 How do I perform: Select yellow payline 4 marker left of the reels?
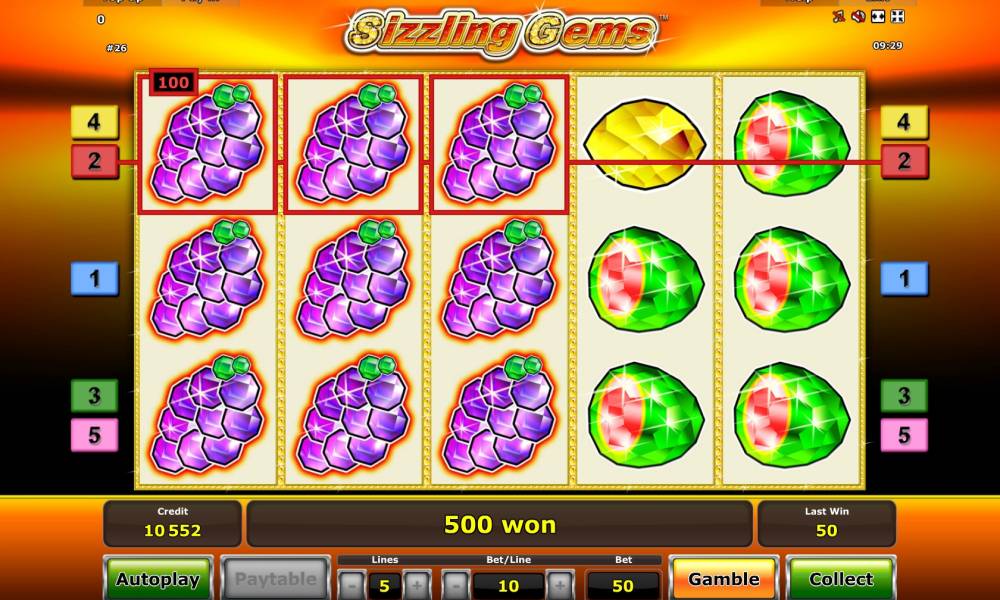(94, 122)
